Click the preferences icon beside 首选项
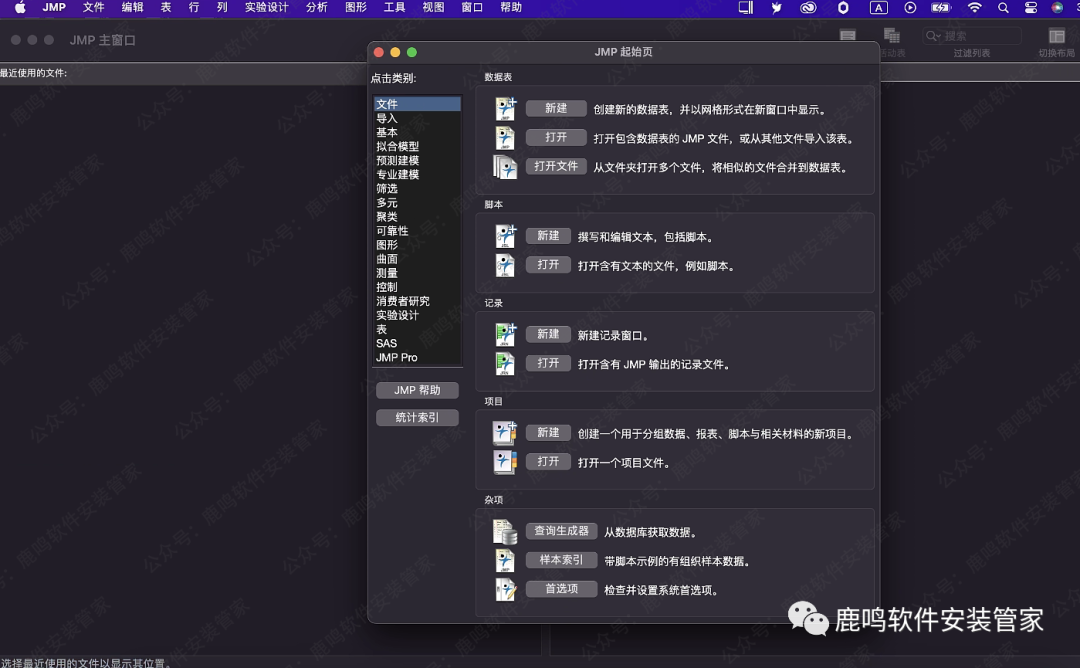 (506, 589)
